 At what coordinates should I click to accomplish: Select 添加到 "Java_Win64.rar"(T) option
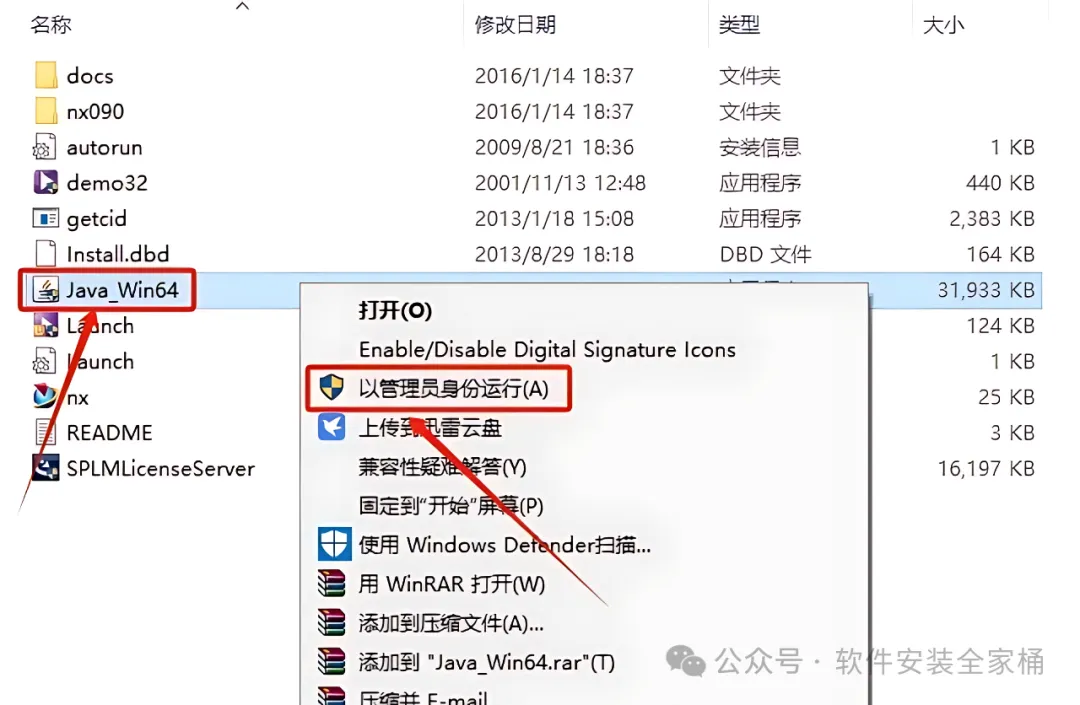(486, 662)
